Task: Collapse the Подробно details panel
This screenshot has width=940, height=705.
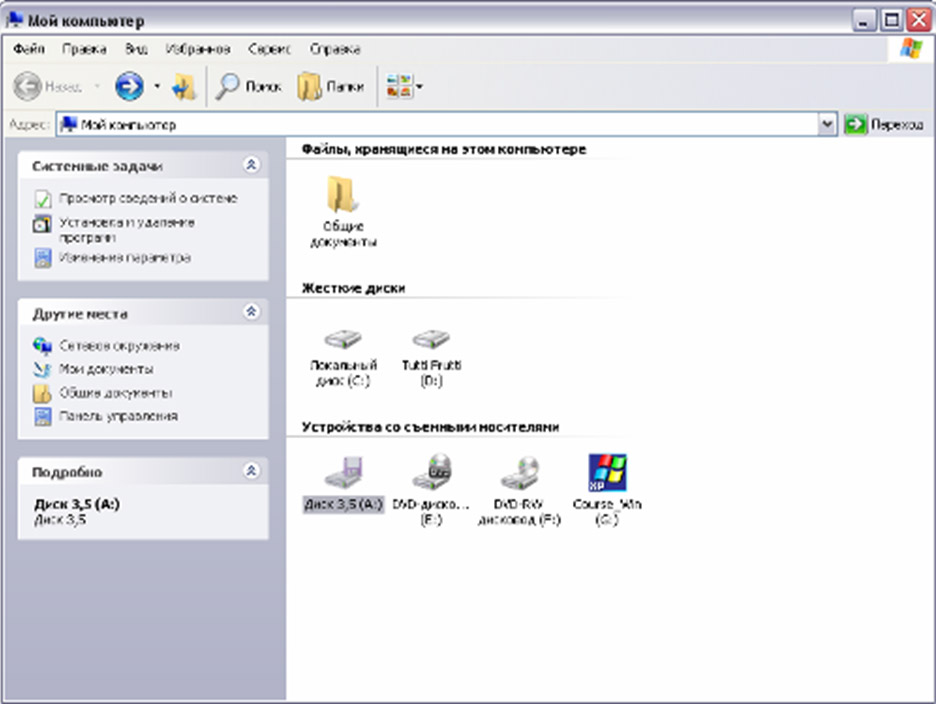Action: pyautogui.click(x=251, y=471)
